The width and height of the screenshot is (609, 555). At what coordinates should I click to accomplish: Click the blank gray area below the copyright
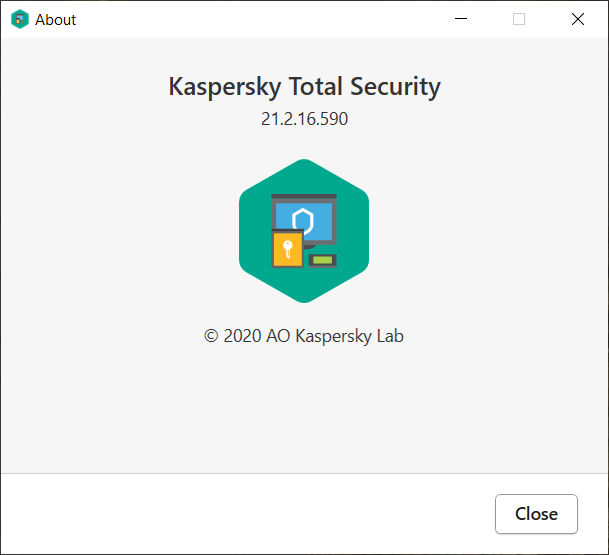tap(304, 410)
